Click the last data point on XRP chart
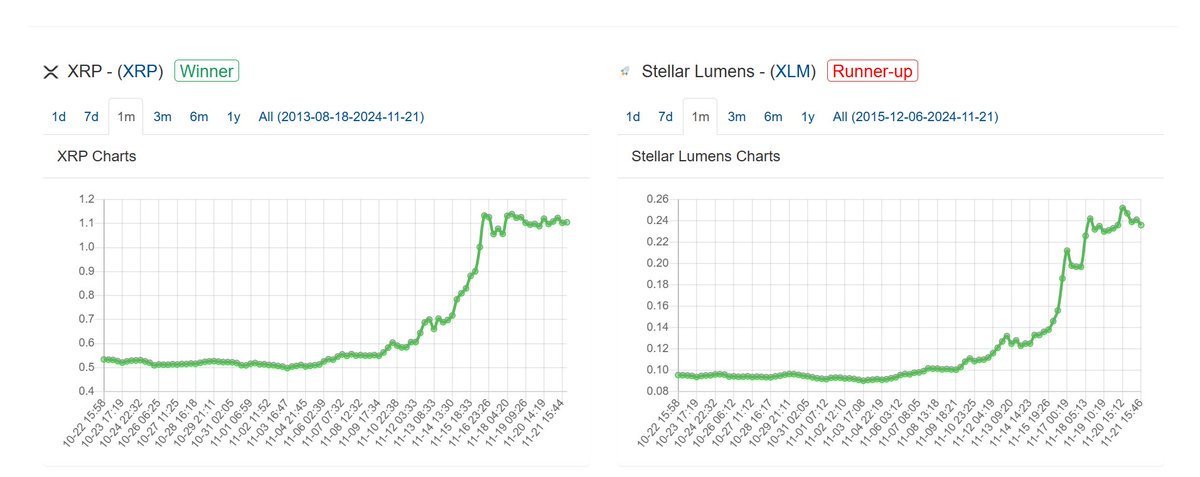Viewport: 1200px width, 477px height. pyautogui.click(x=567, y=222)
